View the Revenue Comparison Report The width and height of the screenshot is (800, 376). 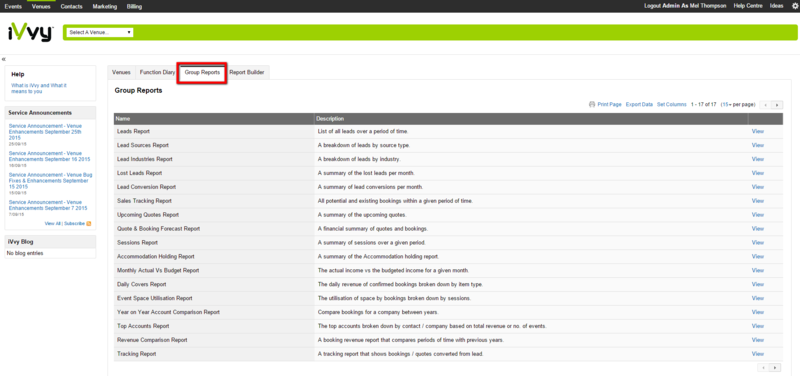tap(758, 340)
